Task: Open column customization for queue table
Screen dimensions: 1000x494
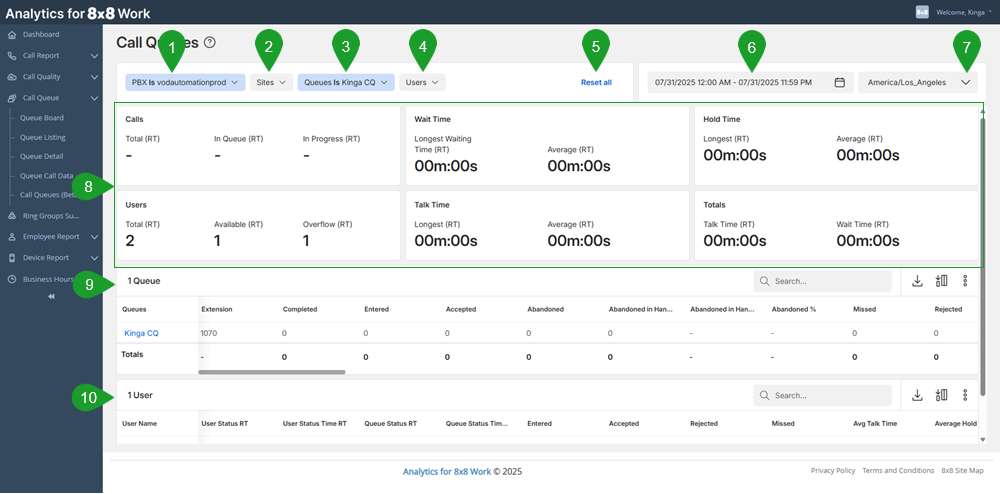Action: (x=941, y=282)
